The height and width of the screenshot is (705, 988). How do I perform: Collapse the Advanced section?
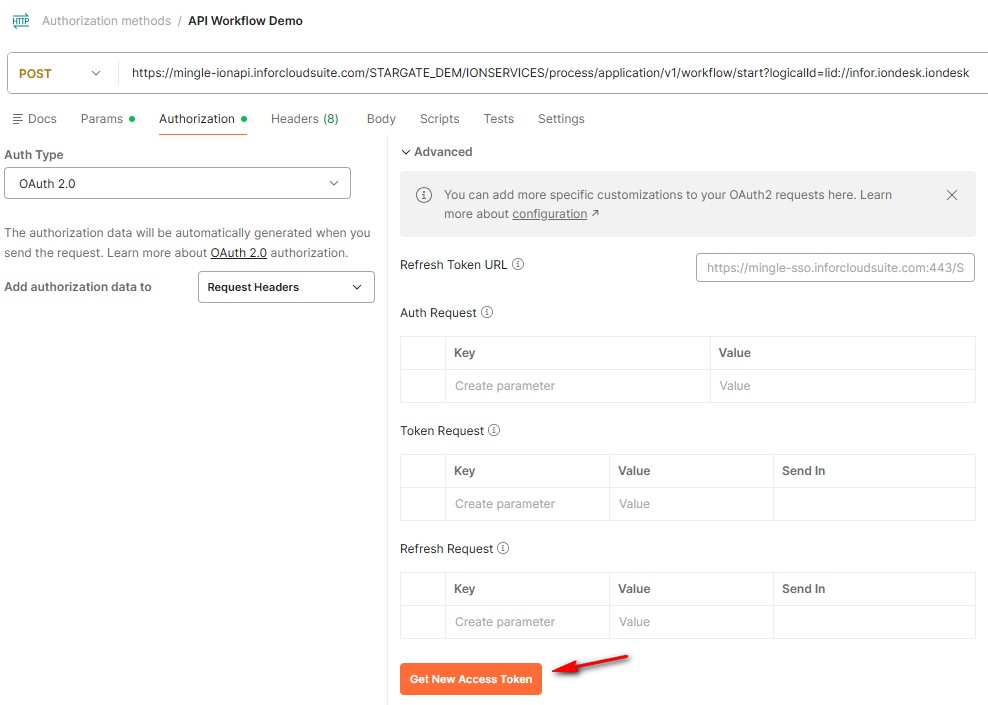(436, 152)
